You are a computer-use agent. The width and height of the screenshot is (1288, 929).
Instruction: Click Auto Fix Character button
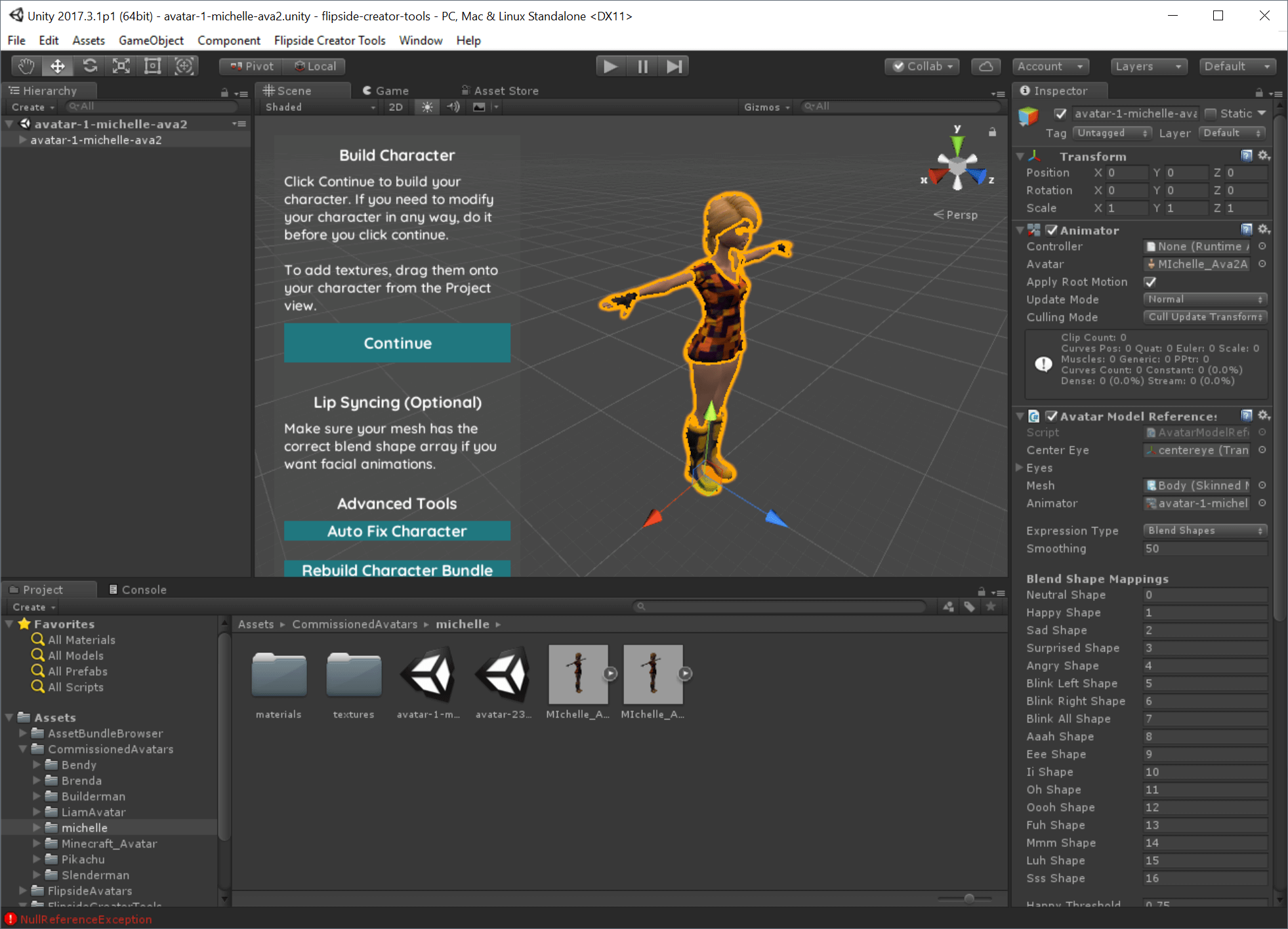(397, 531)
